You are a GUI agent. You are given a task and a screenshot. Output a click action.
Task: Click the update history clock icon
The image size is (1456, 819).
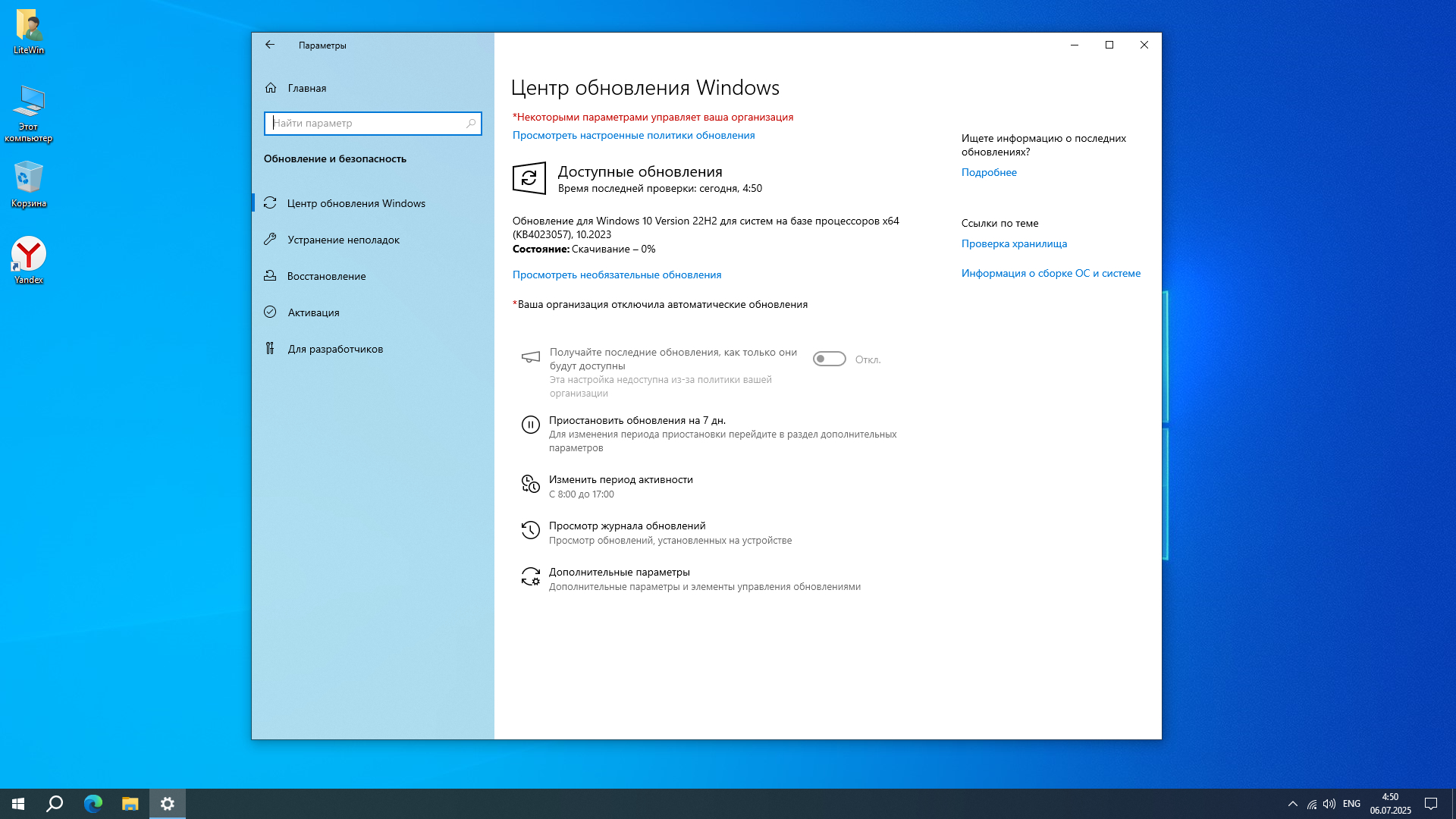(530, 530)
